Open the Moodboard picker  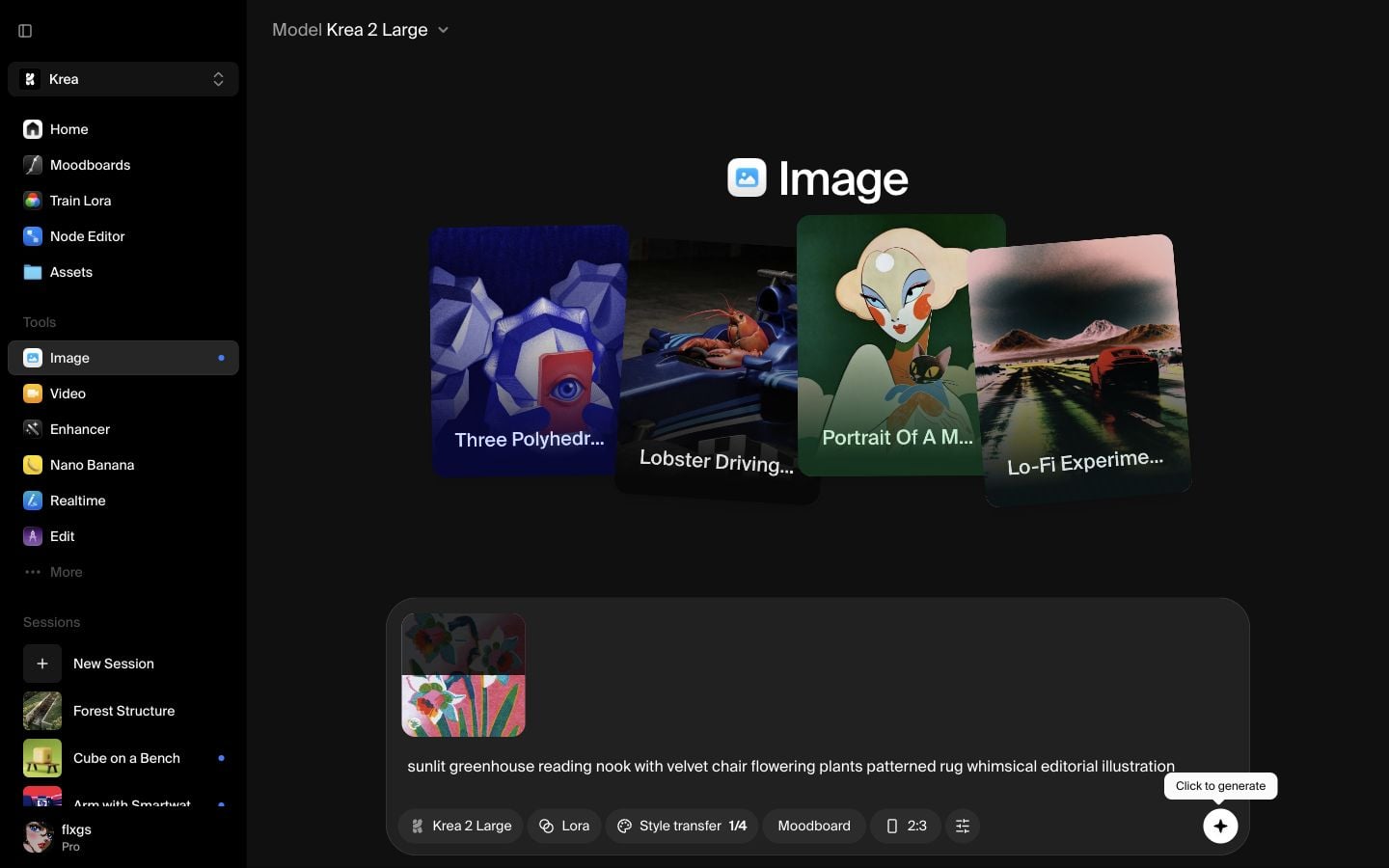pyautogui.click(x=814, y=826)
